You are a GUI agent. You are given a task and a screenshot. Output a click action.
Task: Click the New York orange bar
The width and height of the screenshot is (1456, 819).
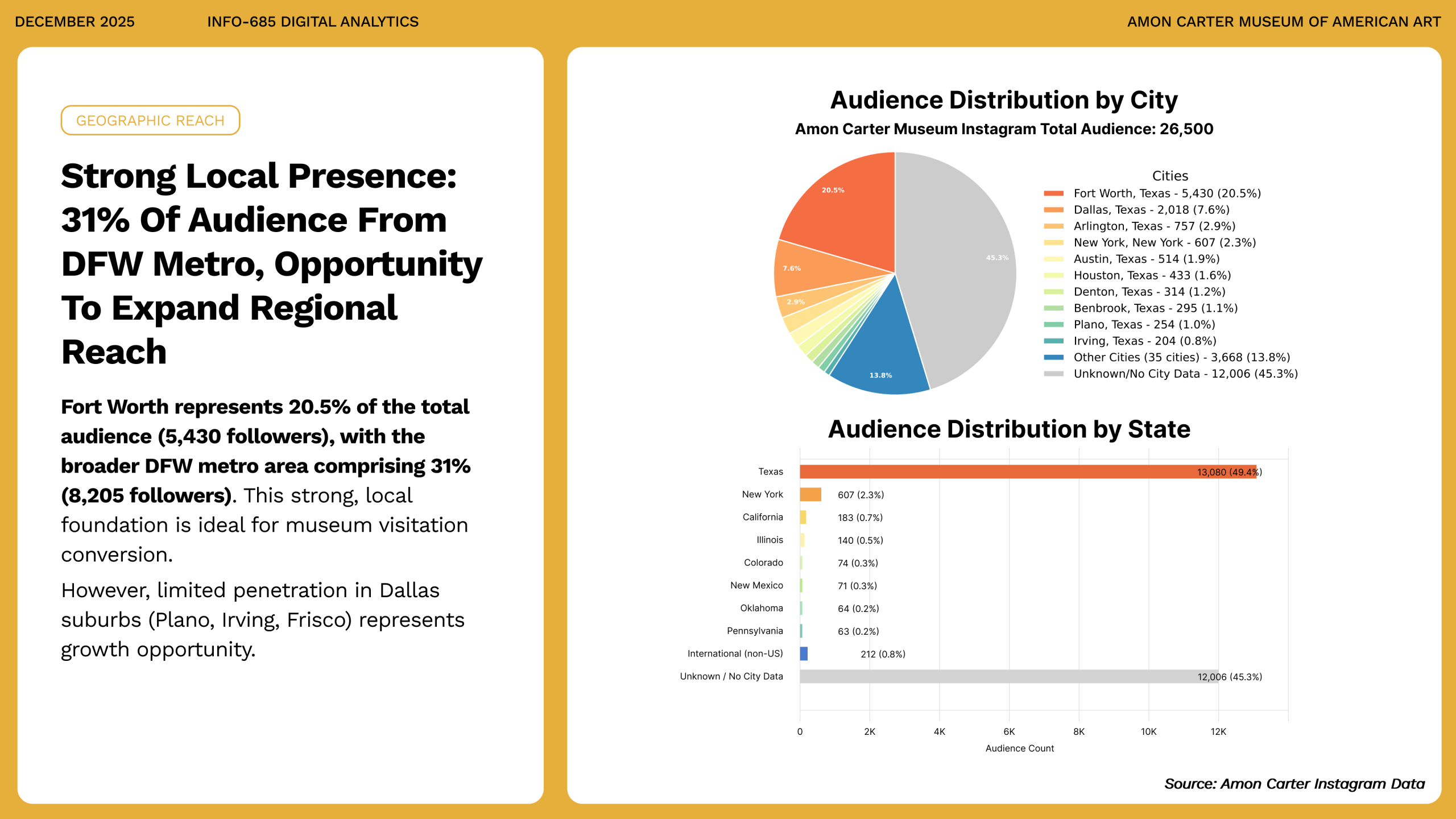click(810, 495)
